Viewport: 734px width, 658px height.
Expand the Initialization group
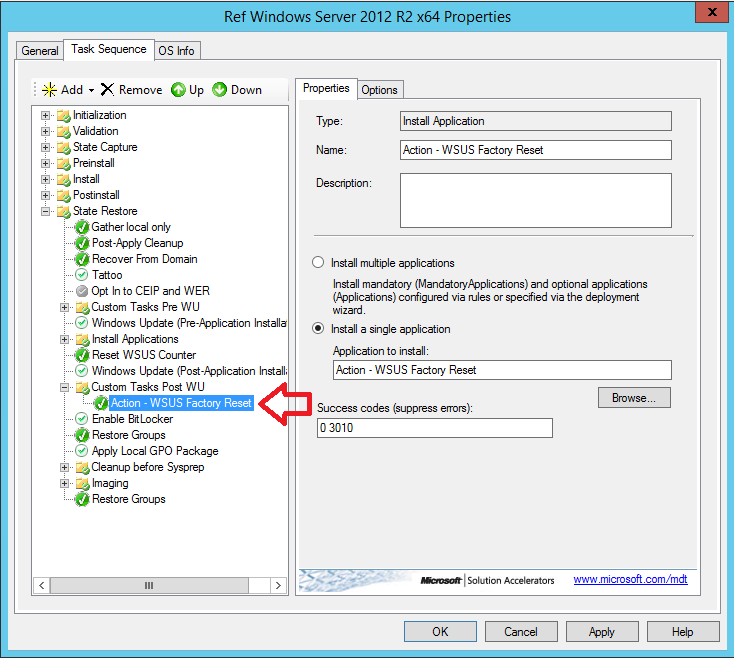click(45, 115)
